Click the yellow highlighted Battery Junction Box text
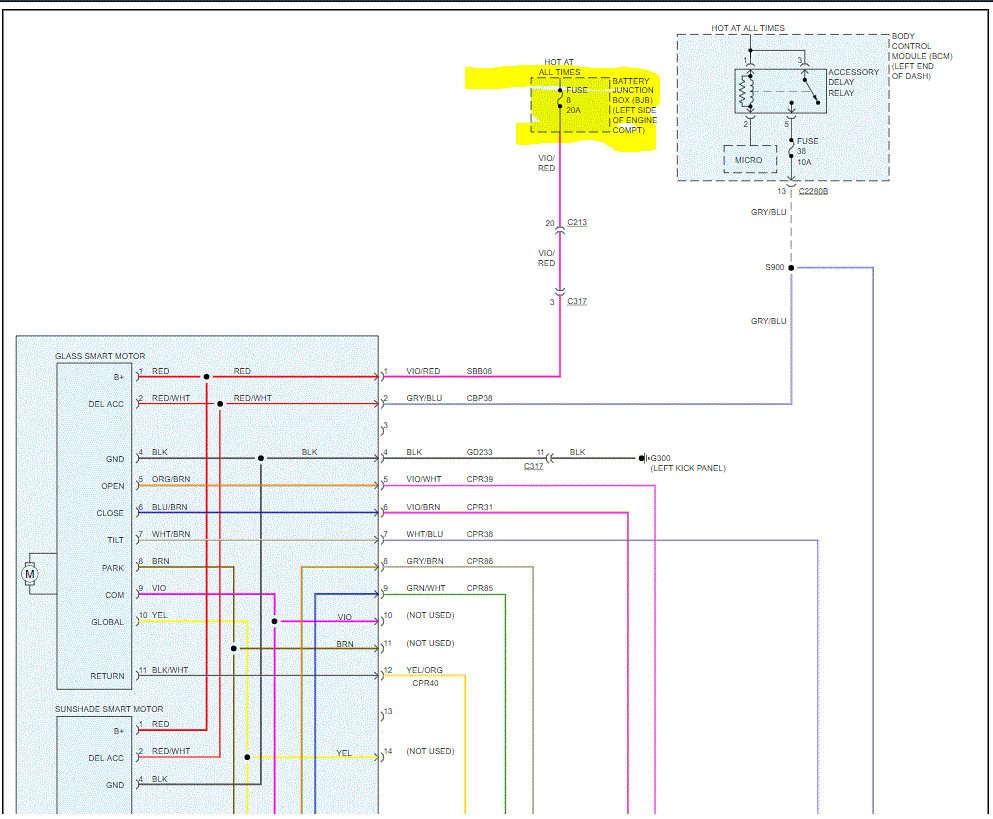 [x=633, y=105]
